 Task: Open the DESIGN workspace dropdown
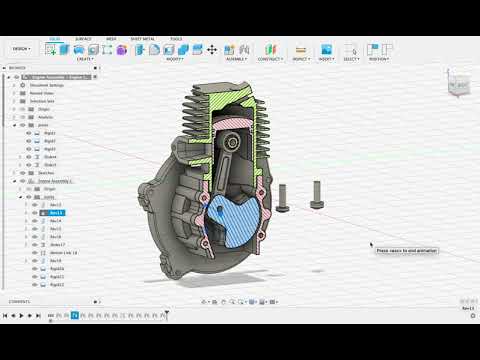(x=21, y=49)
